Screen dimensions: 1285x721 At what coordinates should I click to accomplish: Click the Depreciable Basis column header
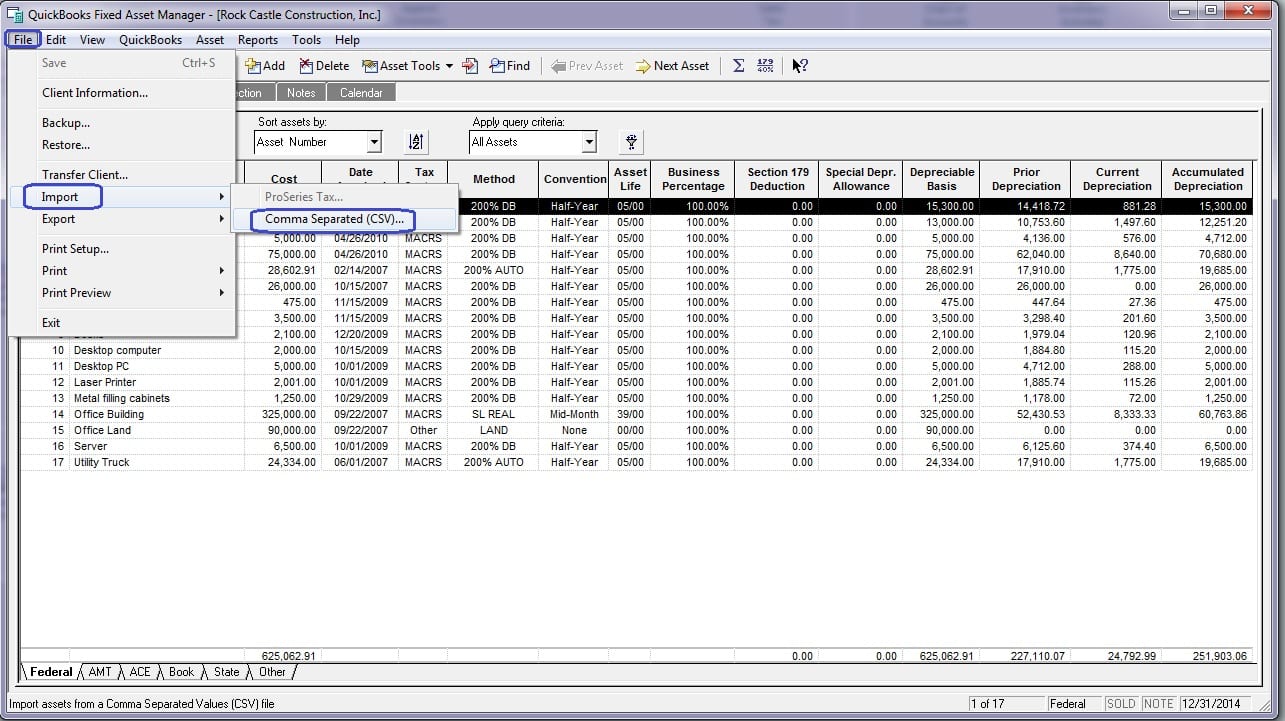point(942,179)
